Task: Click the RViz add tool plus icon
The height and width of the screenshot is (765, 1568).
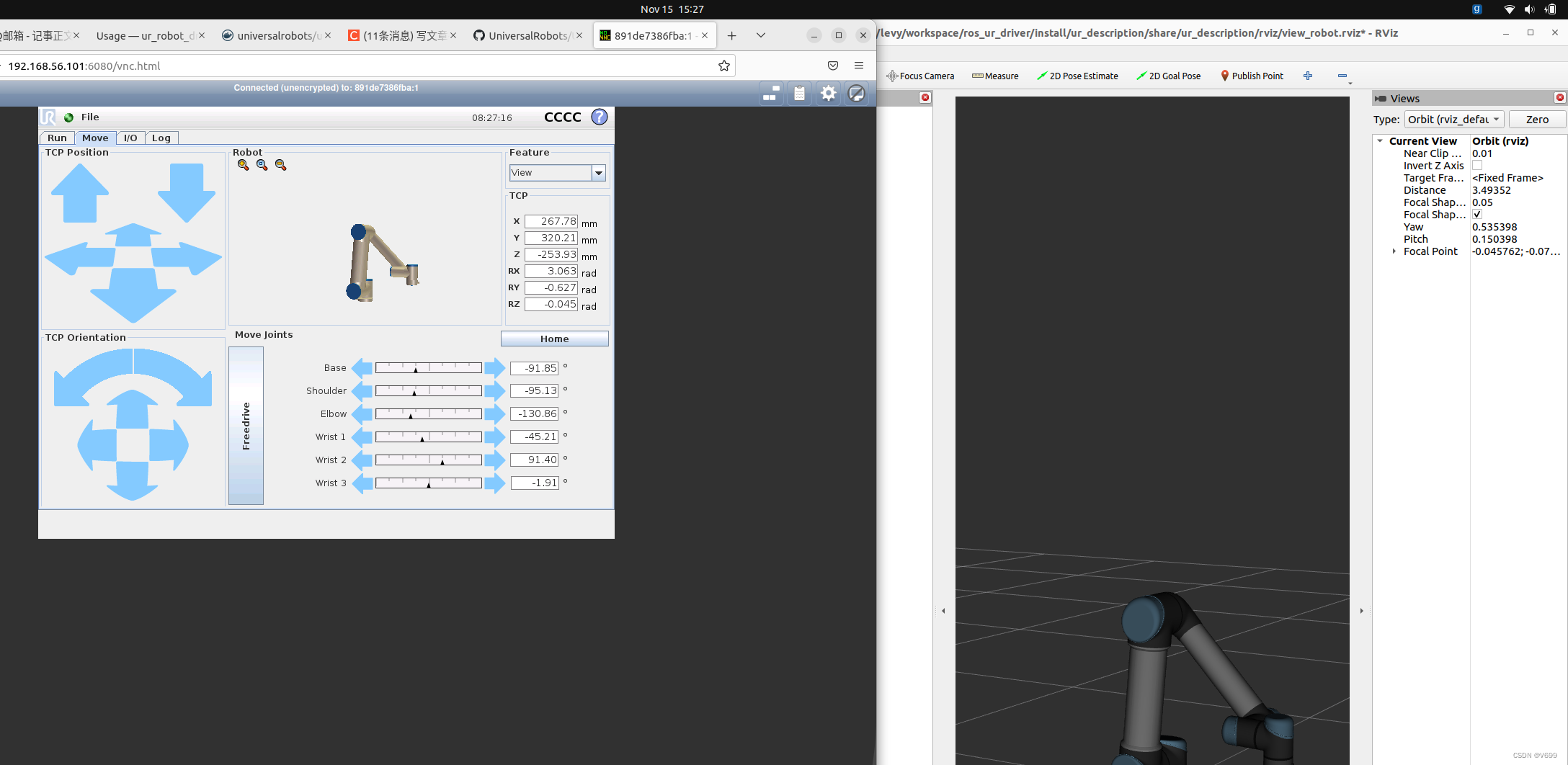Action: coord(1308,76)
